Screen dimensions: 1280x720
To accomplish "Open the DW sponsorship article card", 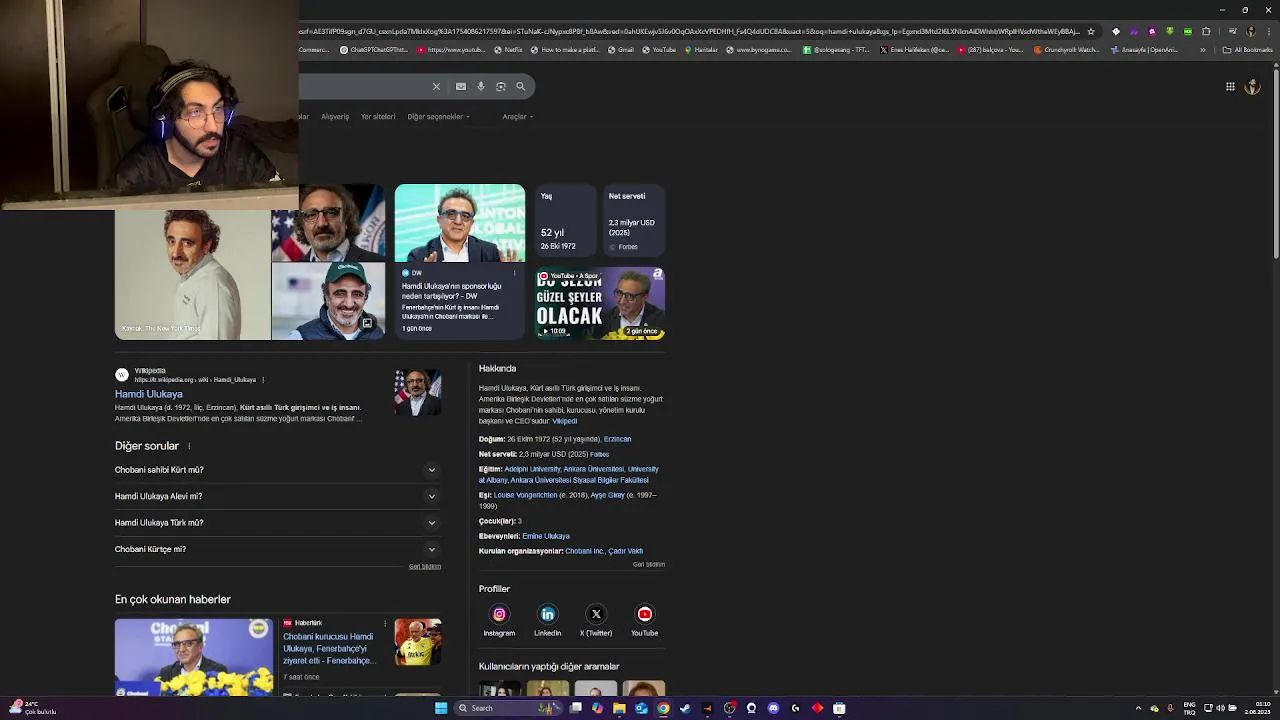I will (x=460, y=262).
